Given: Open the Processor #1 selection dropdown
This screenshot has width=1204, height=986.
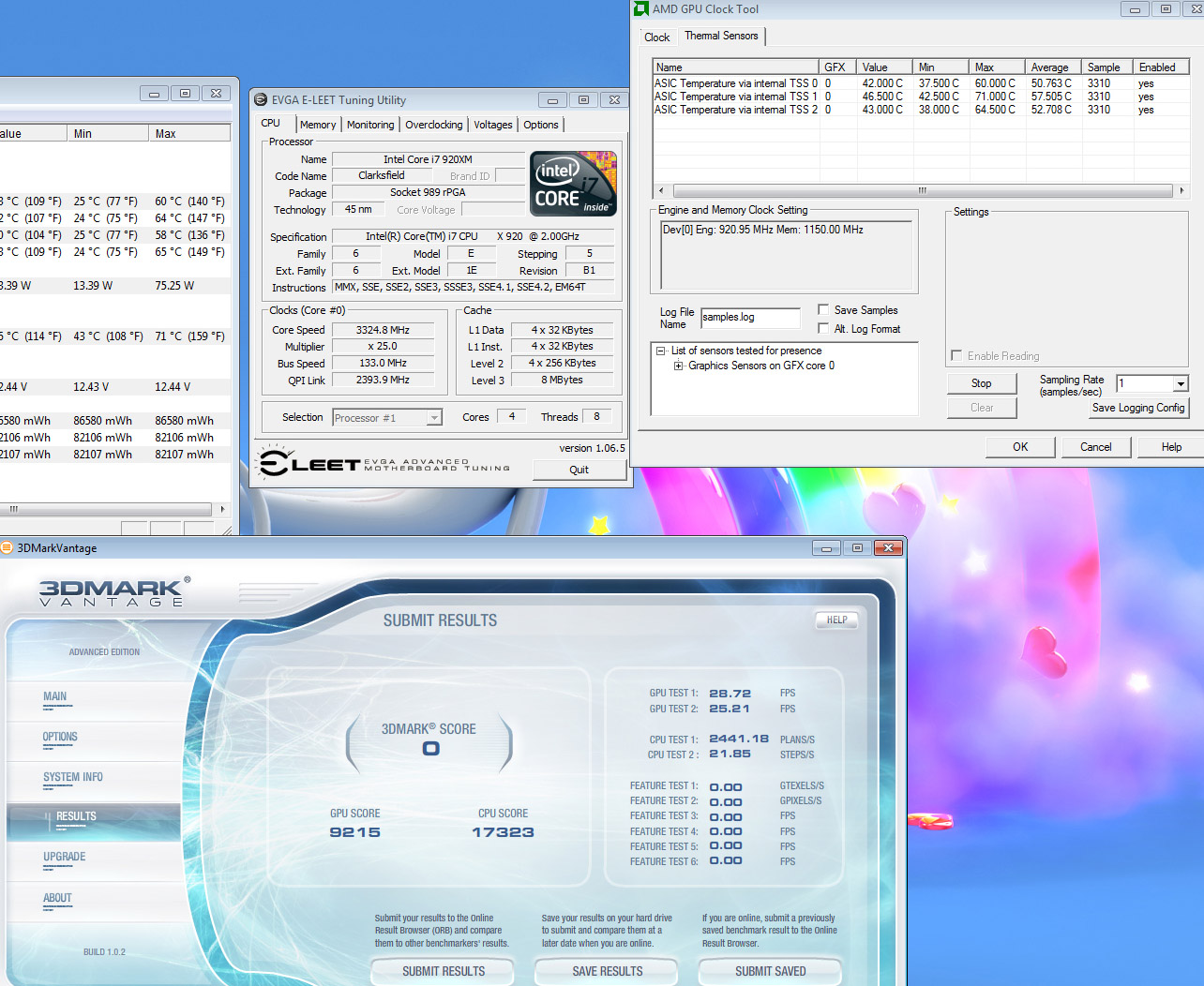Looking at the screenshot, I should point(434,418).
